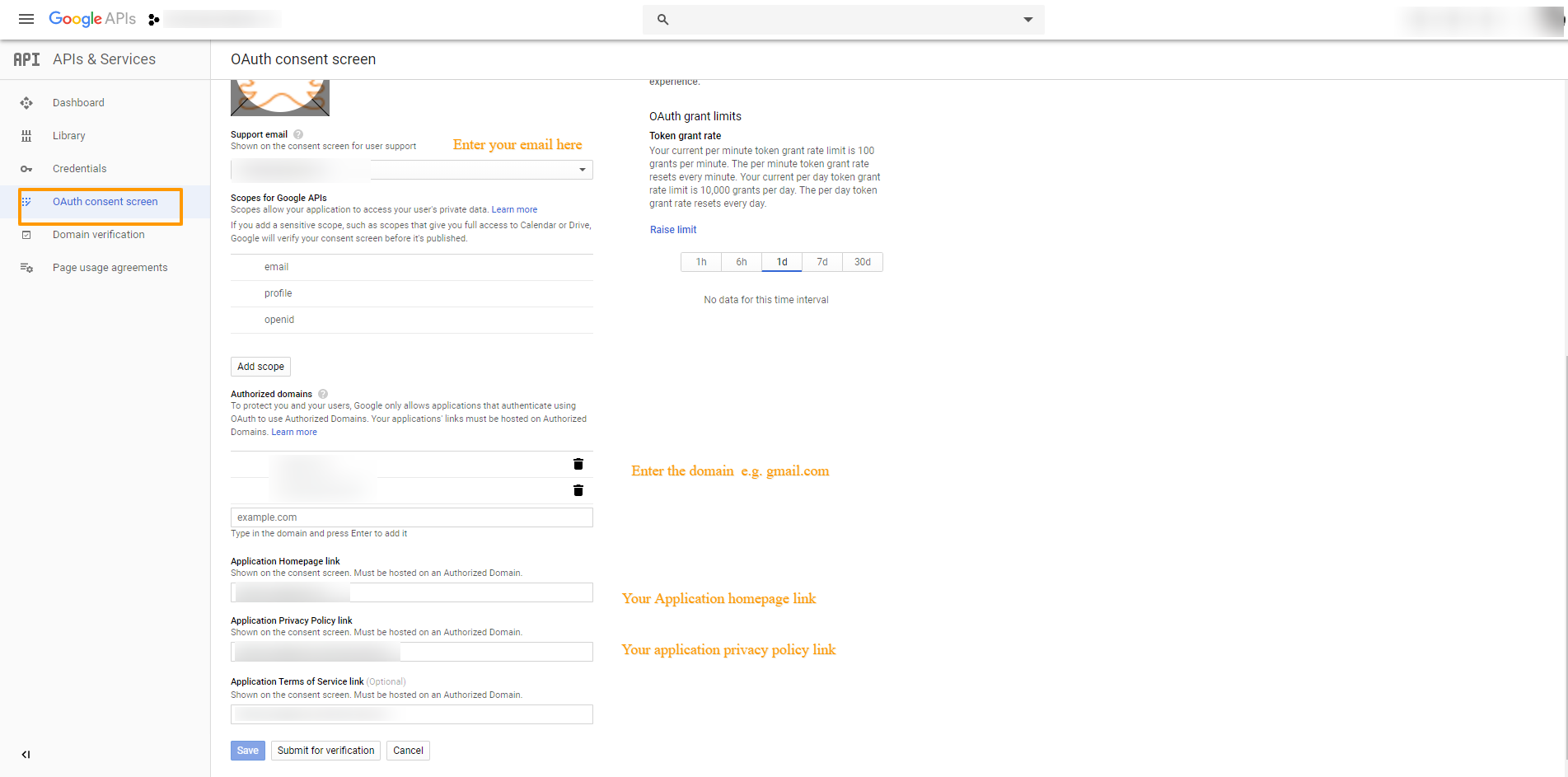Open Page usage agreements
This screenshot has width=1568, height=777.
[x=110, y=268]
